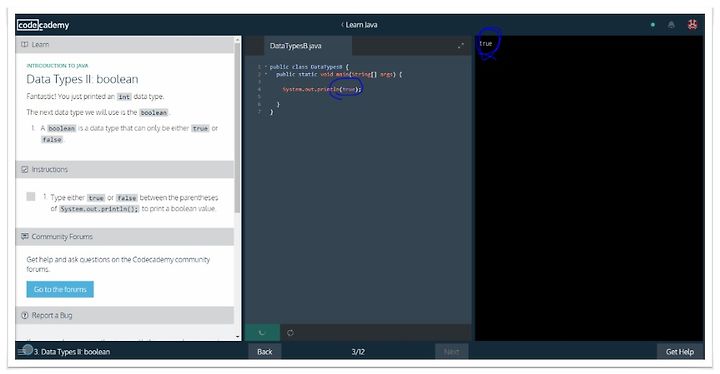This screenshot has height=374, width=720.
Task: Expand the code editor to fullscreen
Action: 461,45
